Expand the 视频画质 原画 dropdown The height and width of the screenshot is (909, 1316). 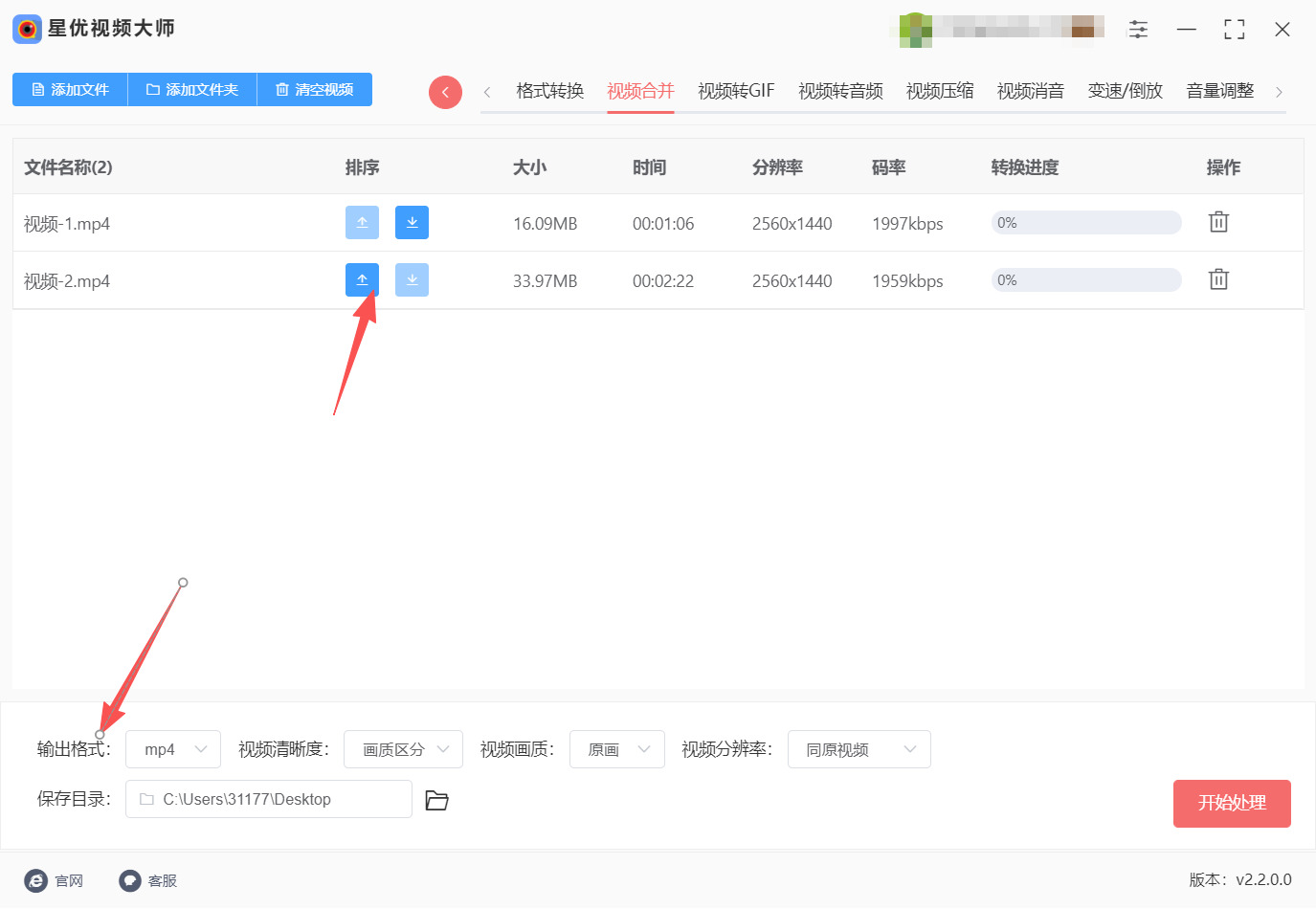click(617, 749)
